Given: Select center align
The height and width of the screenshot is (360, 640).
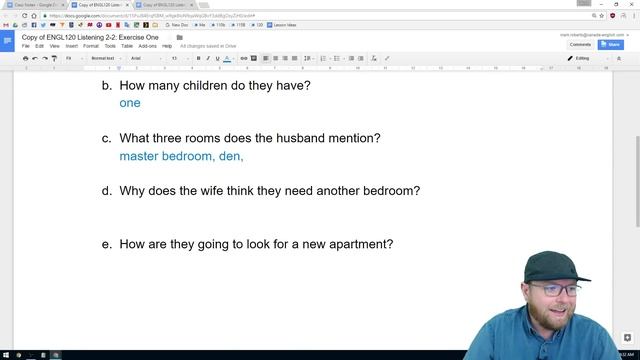Looking at the screenshot, I should [x=276, y=58].
